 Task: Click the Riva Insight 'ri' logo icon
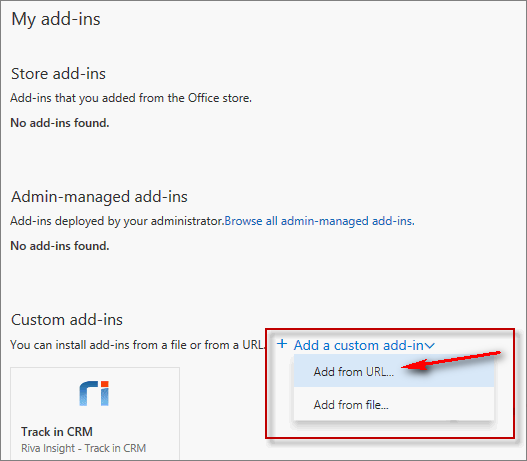94,393
